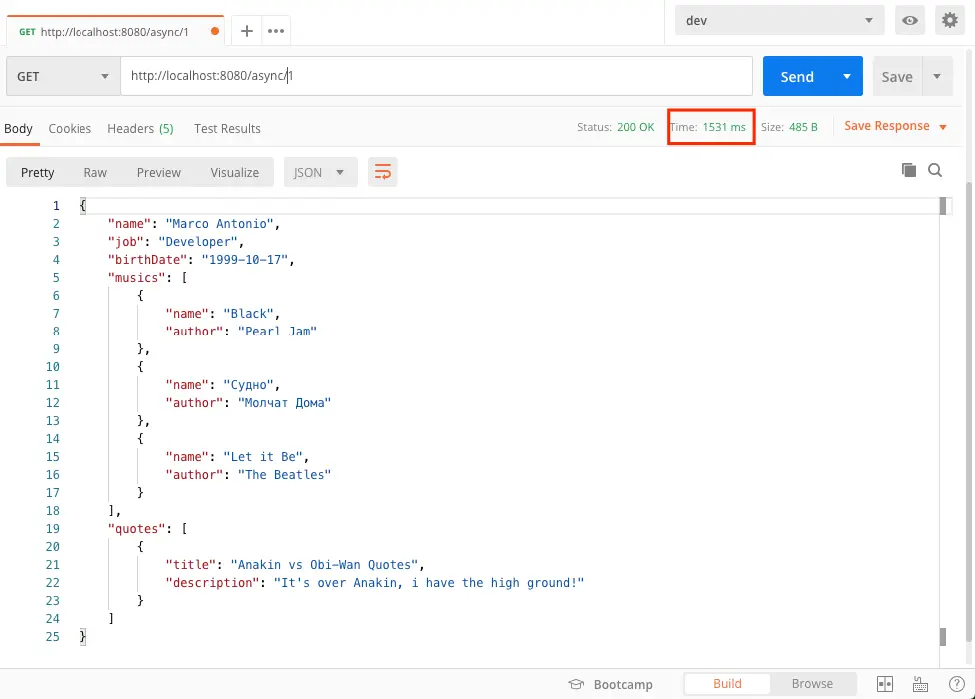Open manage environments gear icon
Viewport: 975px width, 699px height.
[950, 21]
